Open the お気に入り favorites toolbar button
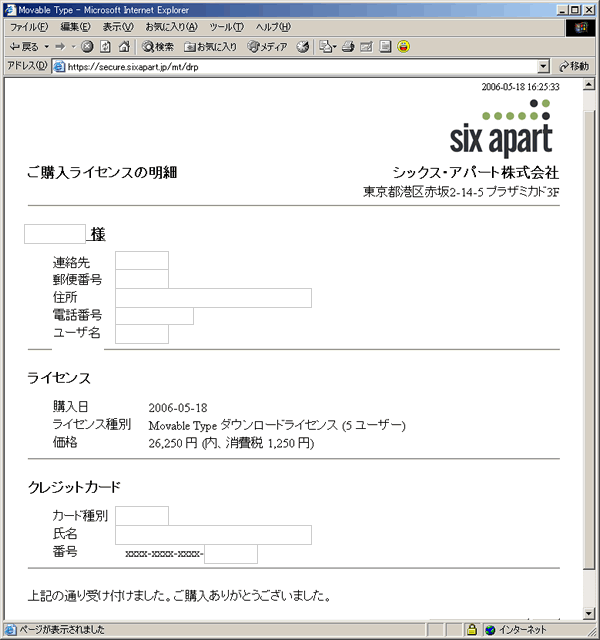 210,47
